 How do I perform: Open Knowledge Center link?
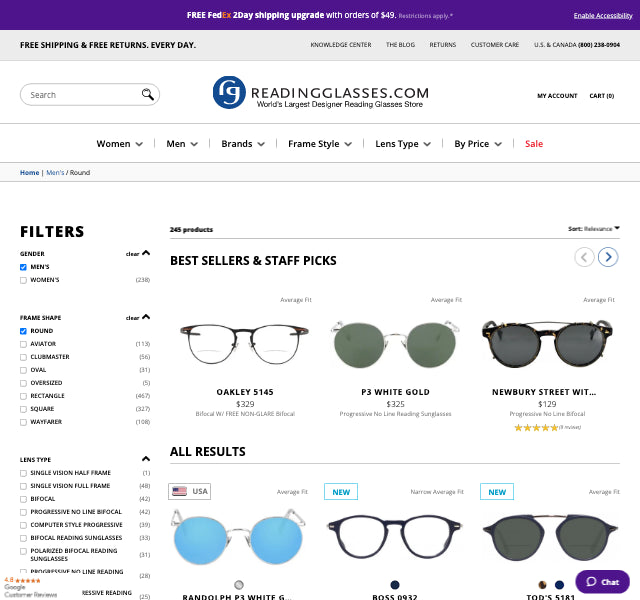coord(341,44)
